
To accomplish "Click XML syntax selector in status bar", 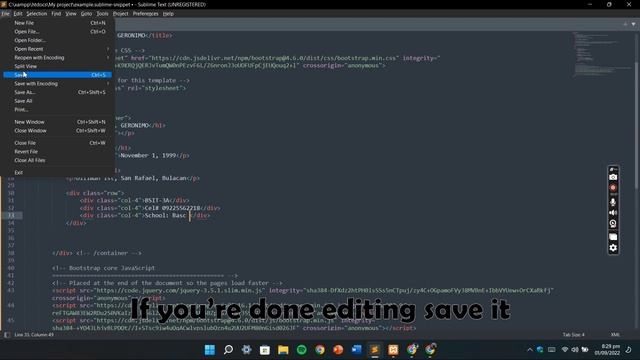I will pos(615,335).
